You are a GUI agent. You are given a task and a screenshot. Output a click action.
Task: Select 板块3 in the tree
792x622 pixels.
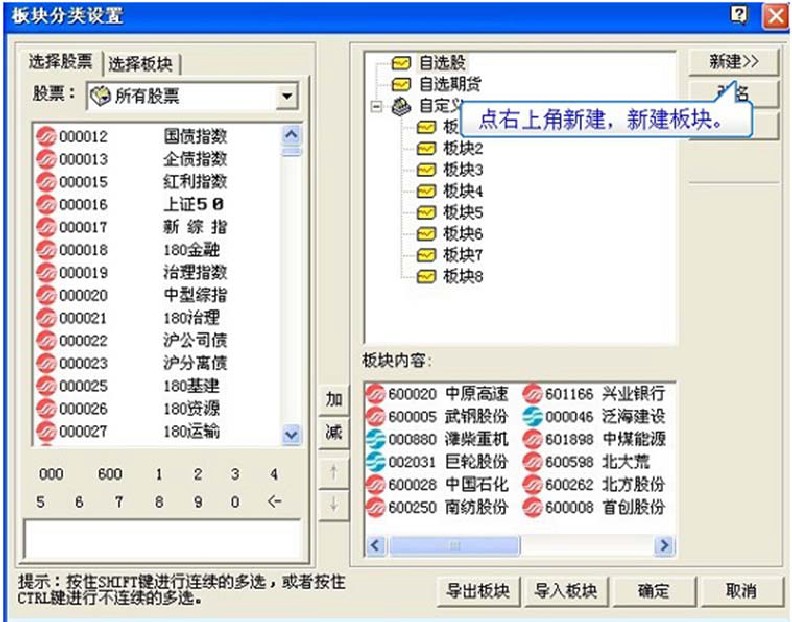463,169
